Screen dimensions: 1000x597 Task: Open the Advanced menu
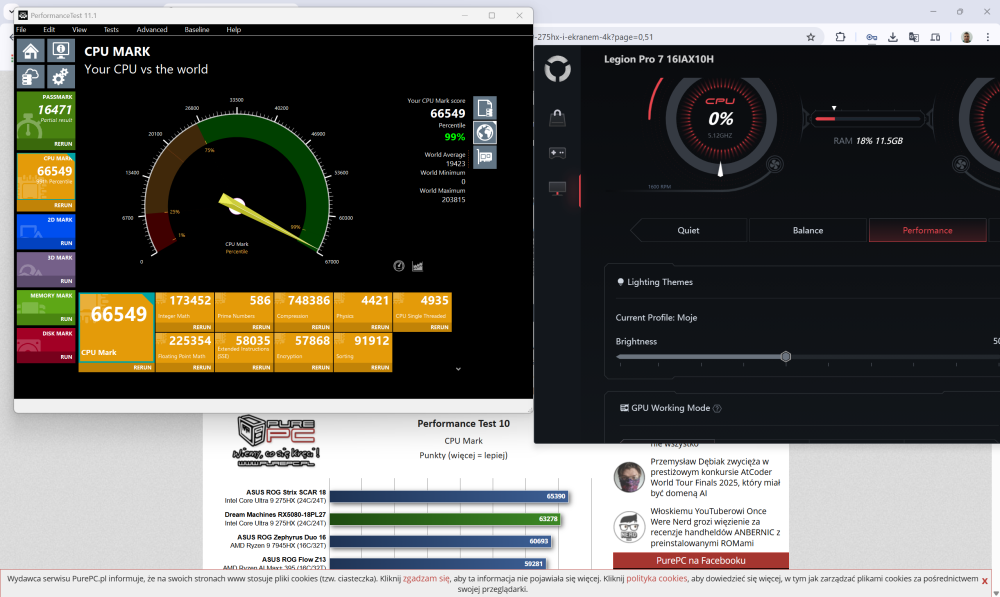152,30
